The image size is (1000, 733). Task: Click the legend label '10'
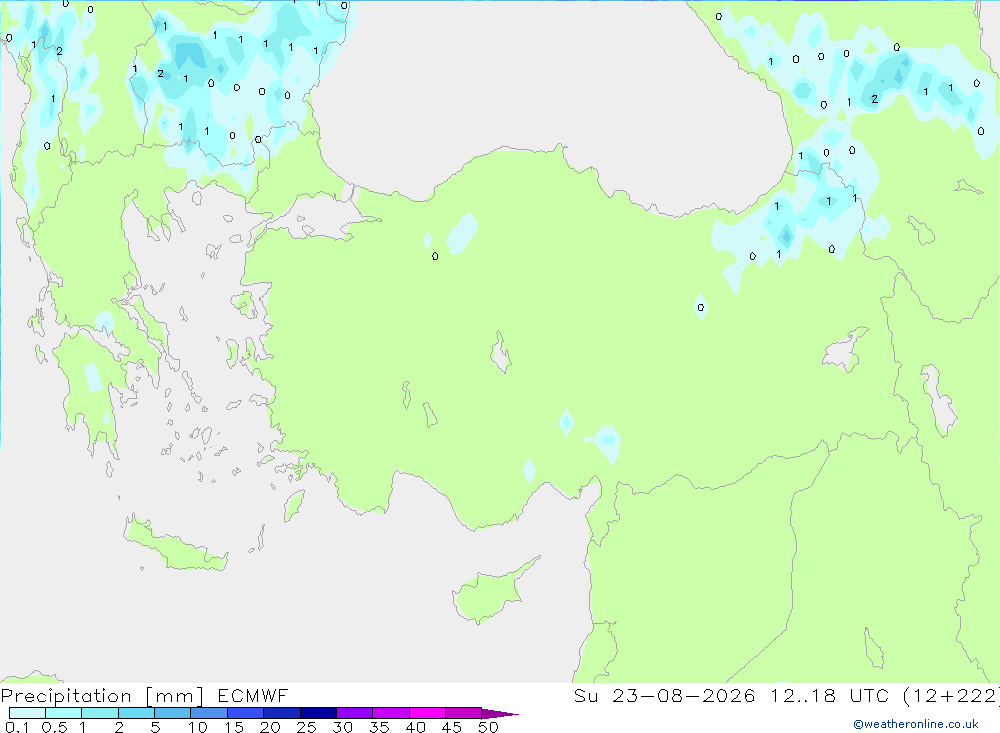coord(198,727)
